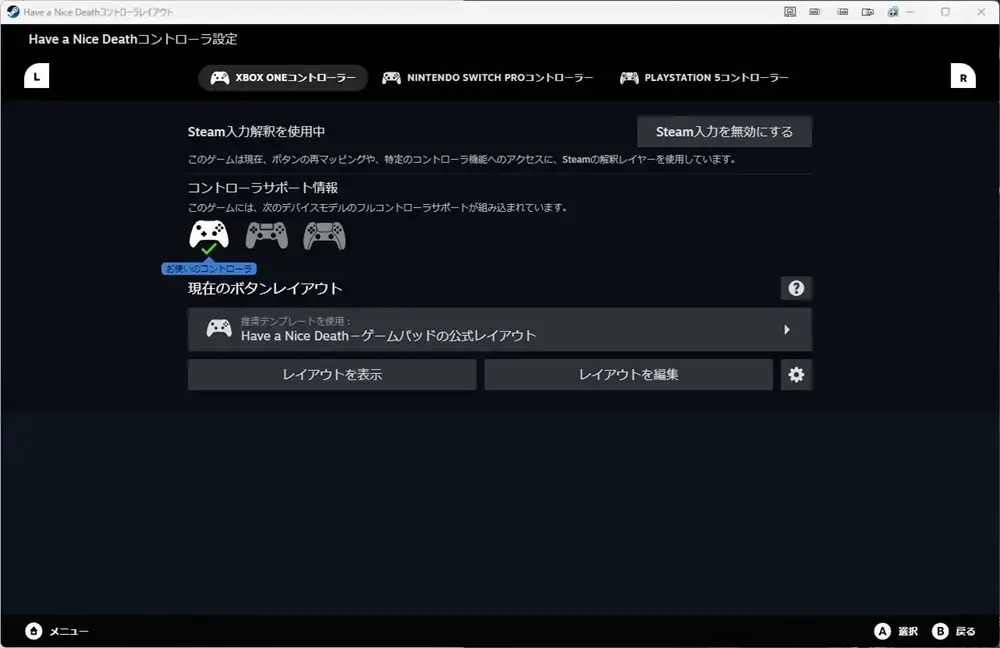The image size is (1000, 648).
Task: Open the Nintendo Switch Pro controller tab
Action: click(x=487, y=78)
